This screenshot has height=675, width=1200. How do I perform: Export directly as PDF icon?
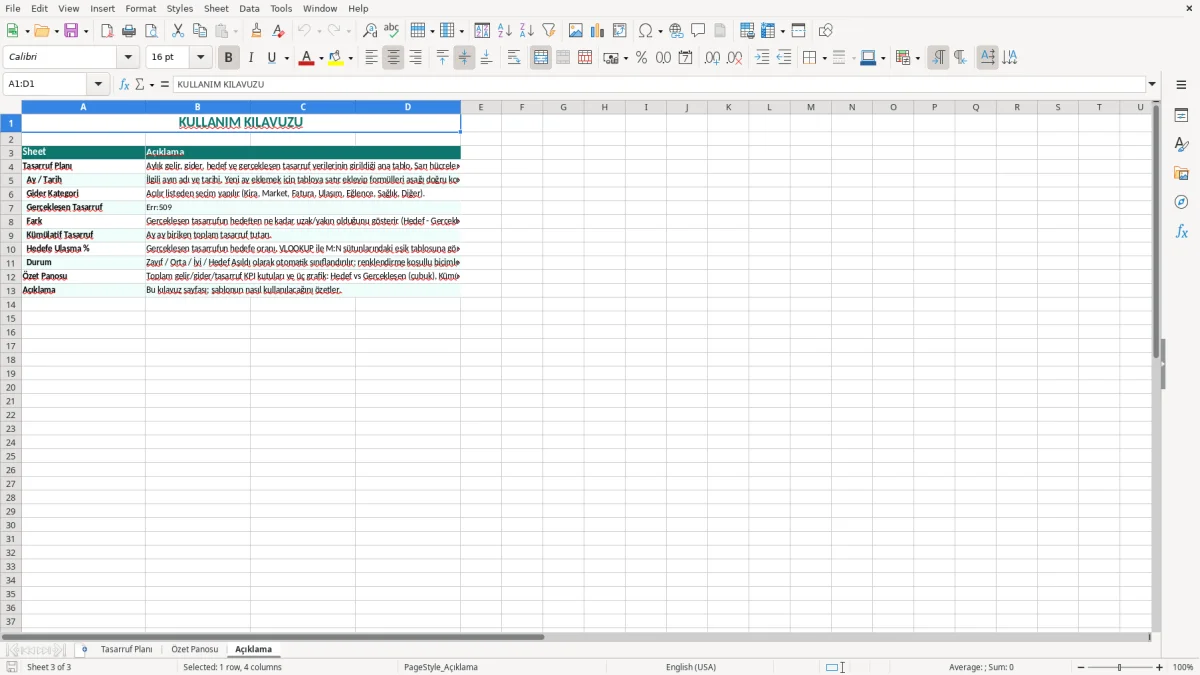click(x=107, y=31)
